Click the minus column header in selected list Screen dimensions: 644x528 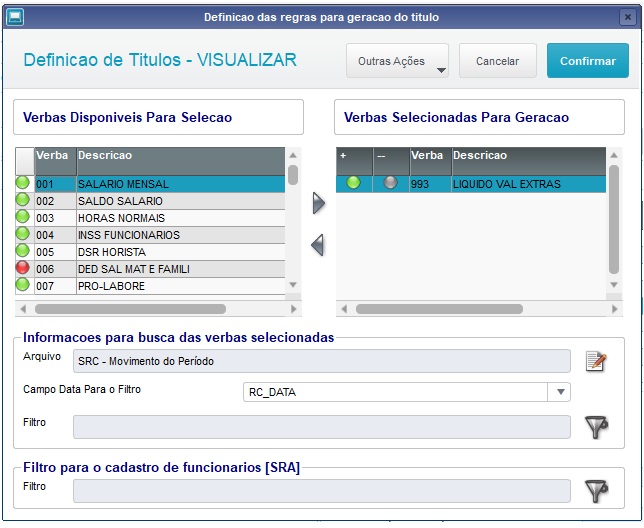coord(391,161)
